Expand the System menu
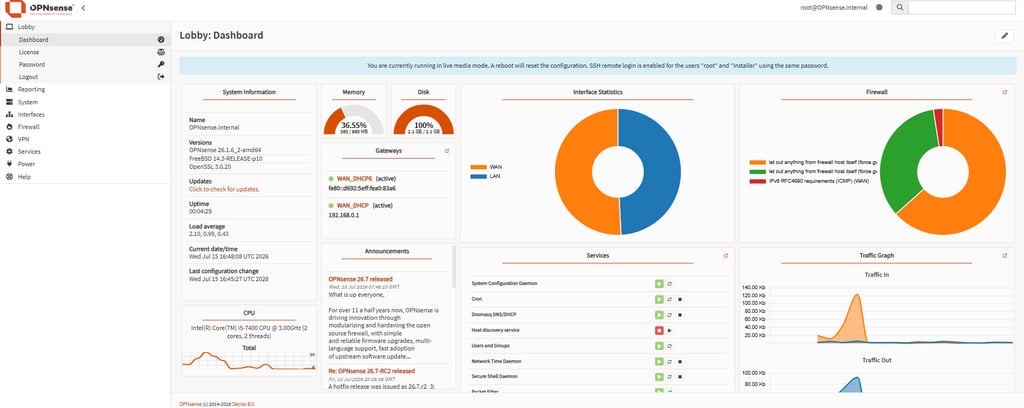 tap(85, 102)
